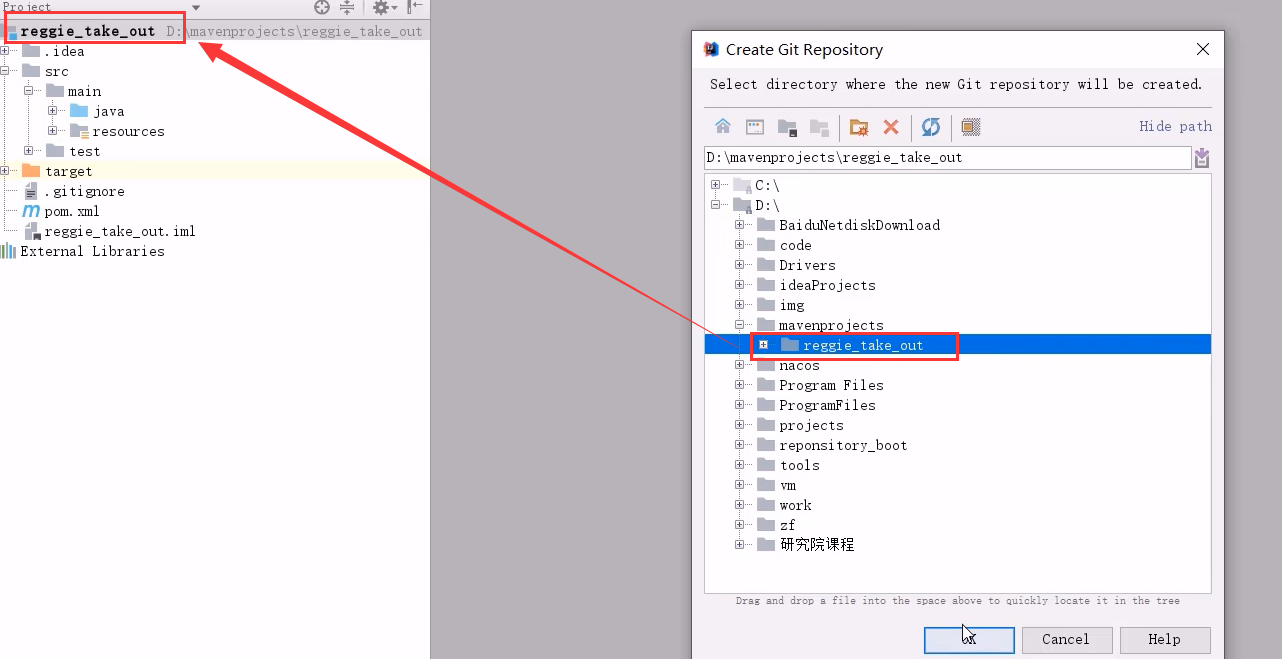The width and height of the screenshot is (1282, 659).
Task: Open Project panel gear settings menu
Action: (380, 7)
